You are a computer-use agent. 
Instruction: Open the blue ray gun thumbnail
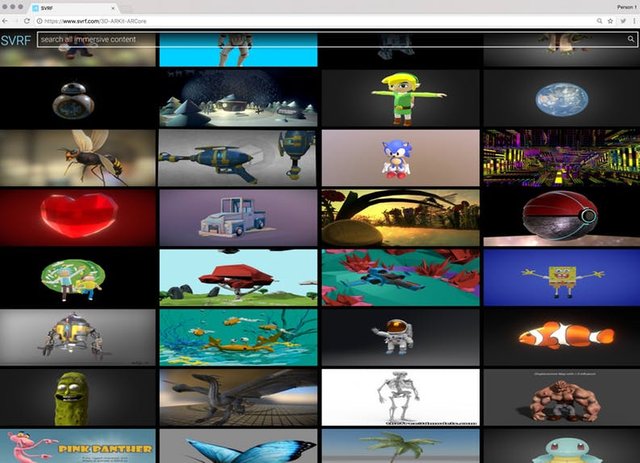[238, 158]
